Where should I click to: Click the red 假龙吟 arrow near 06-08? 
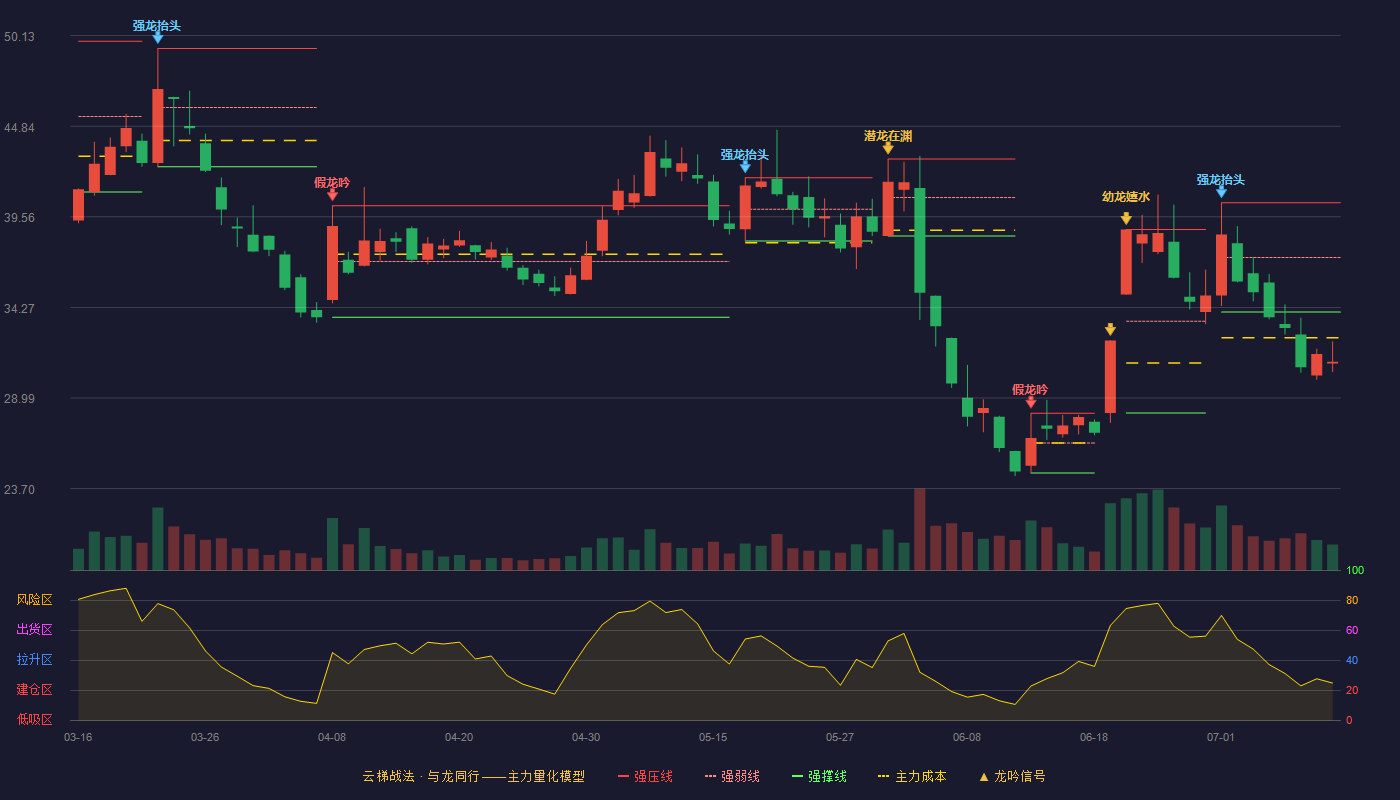1031,402
